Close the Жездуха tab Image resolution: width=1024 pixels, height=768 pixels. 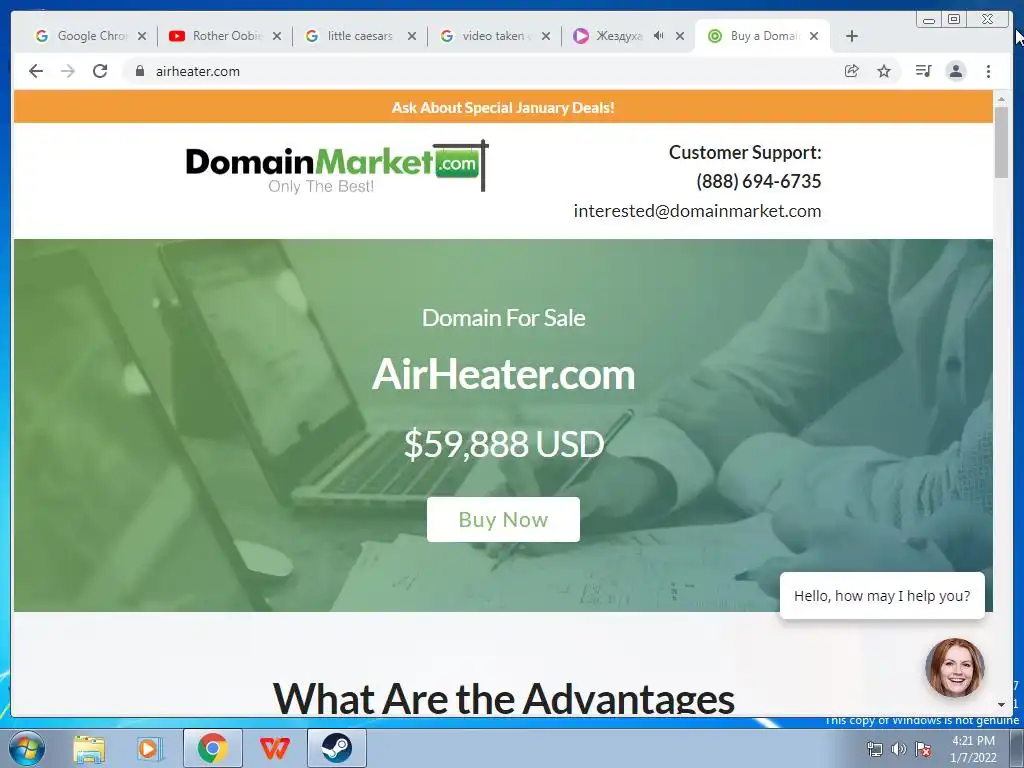click(680, 36)
